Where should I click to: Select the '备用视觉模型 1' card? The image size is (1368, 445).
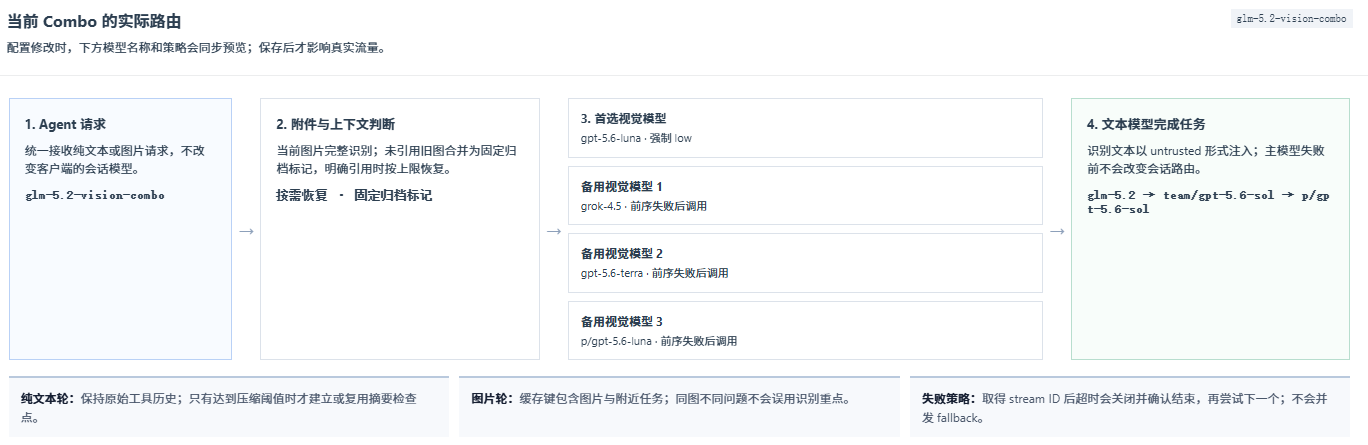(805, 196)
